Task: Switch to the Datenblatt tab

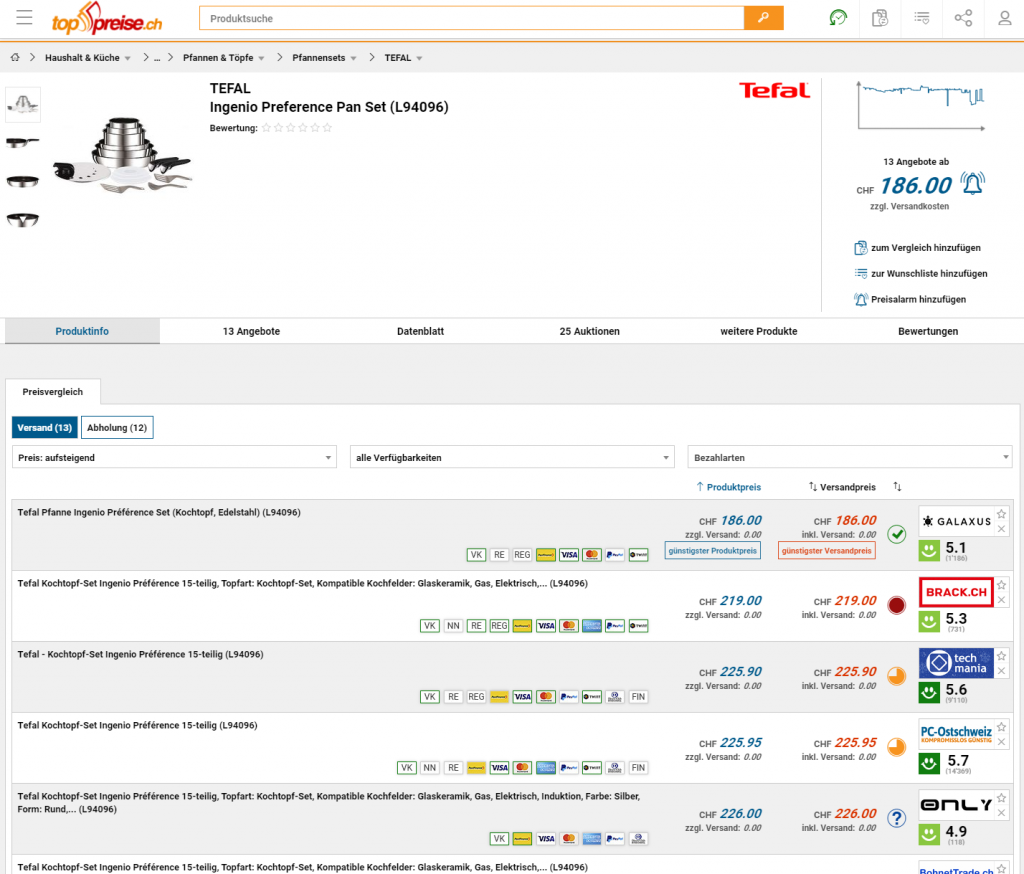Action: point(420,331)
